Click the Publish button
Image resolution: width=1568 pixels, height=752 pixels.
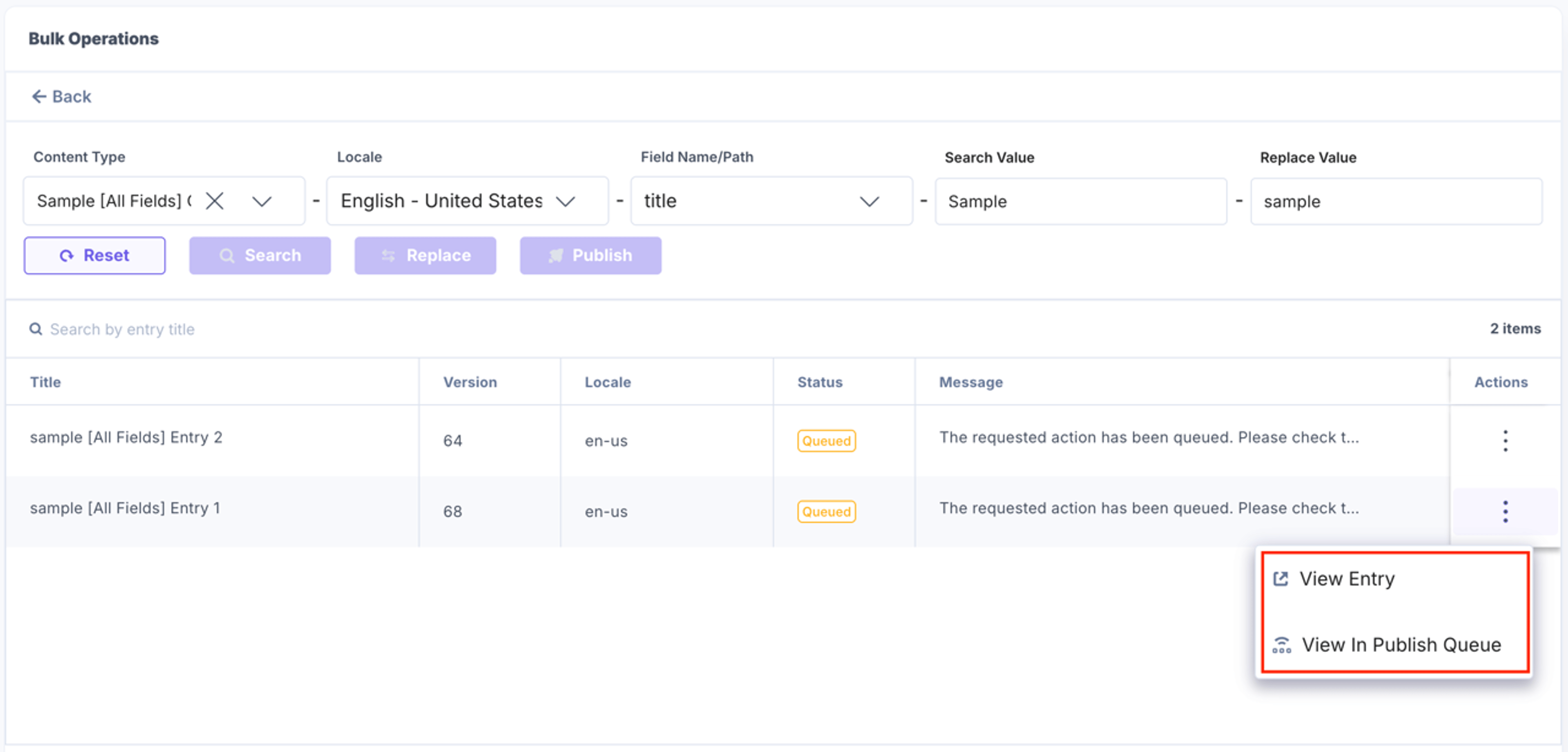[x=590, y=256]
